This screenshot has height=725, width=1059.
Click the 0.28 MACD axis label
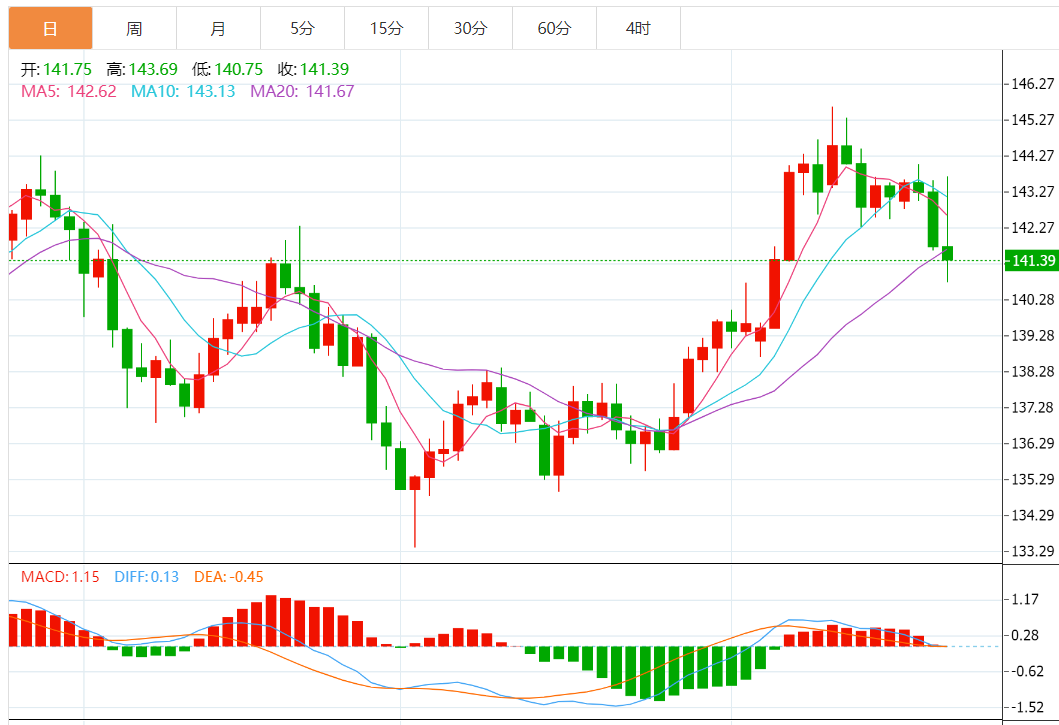tap(1025, 635)
